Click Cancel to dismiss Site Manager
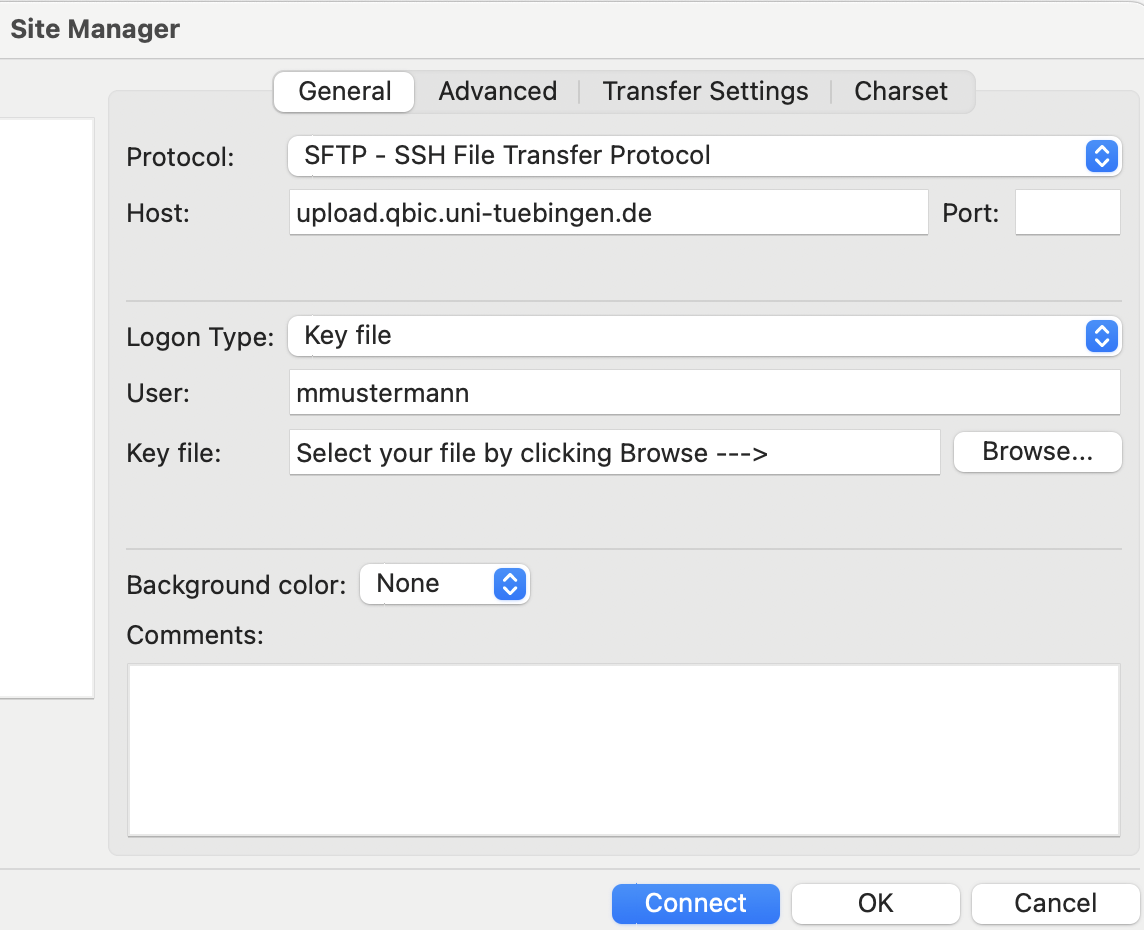 [1055, 903]
